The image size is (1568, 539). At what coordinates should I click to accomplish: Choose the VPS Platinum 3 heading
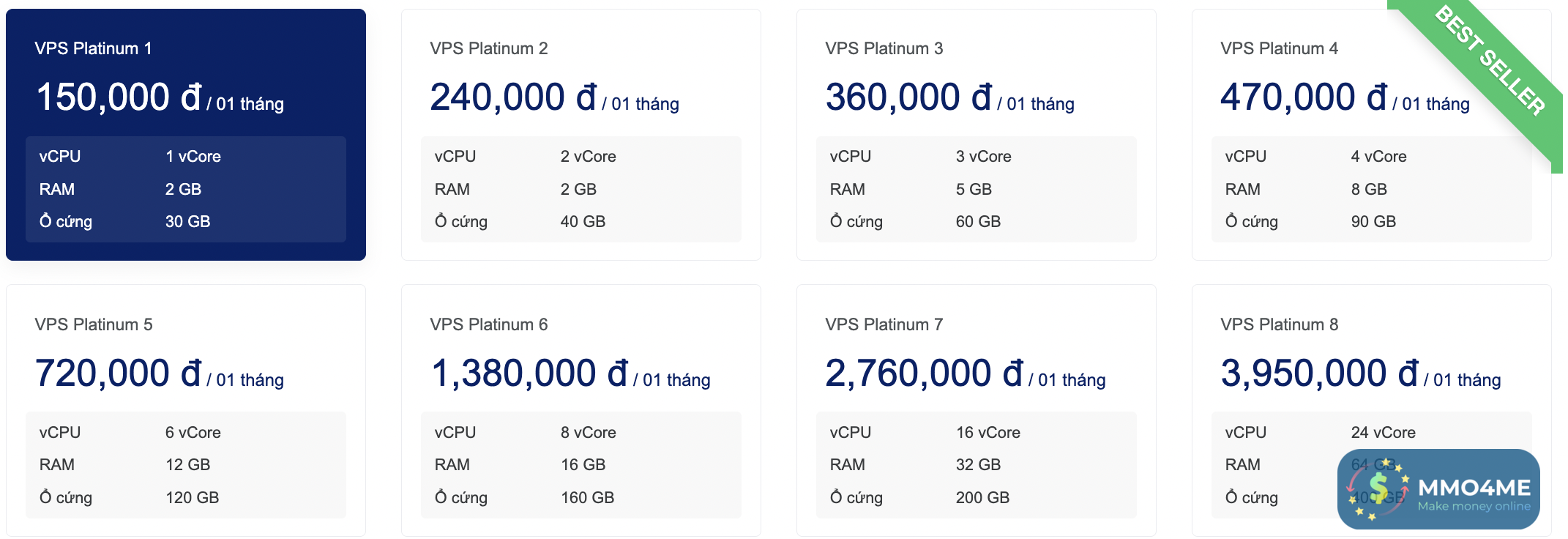(884, 48)
